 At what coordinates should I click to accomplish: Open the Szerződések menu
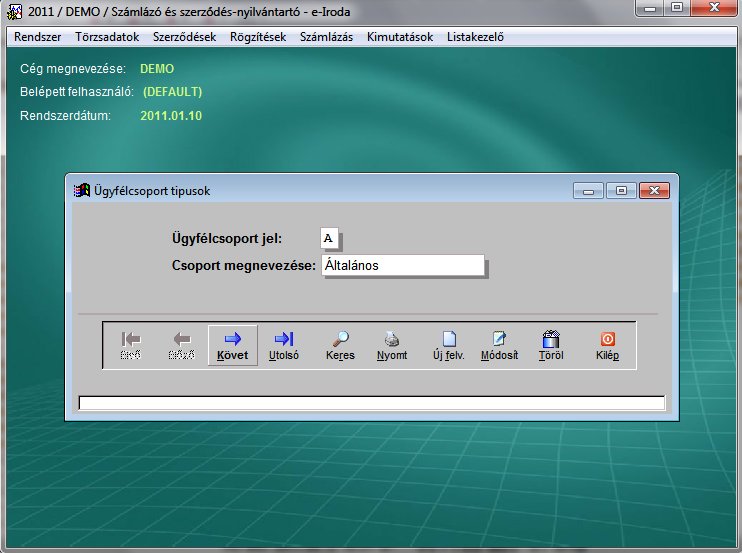click(184, 37)
